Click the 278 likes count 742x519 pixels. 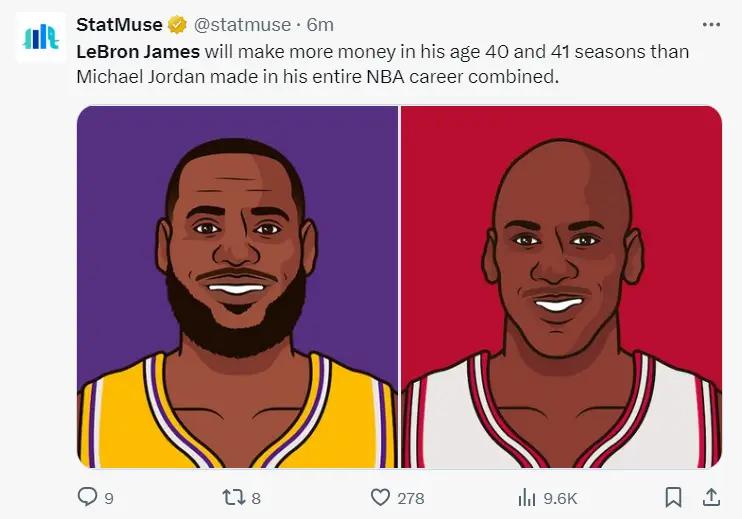tap(410, 498)
